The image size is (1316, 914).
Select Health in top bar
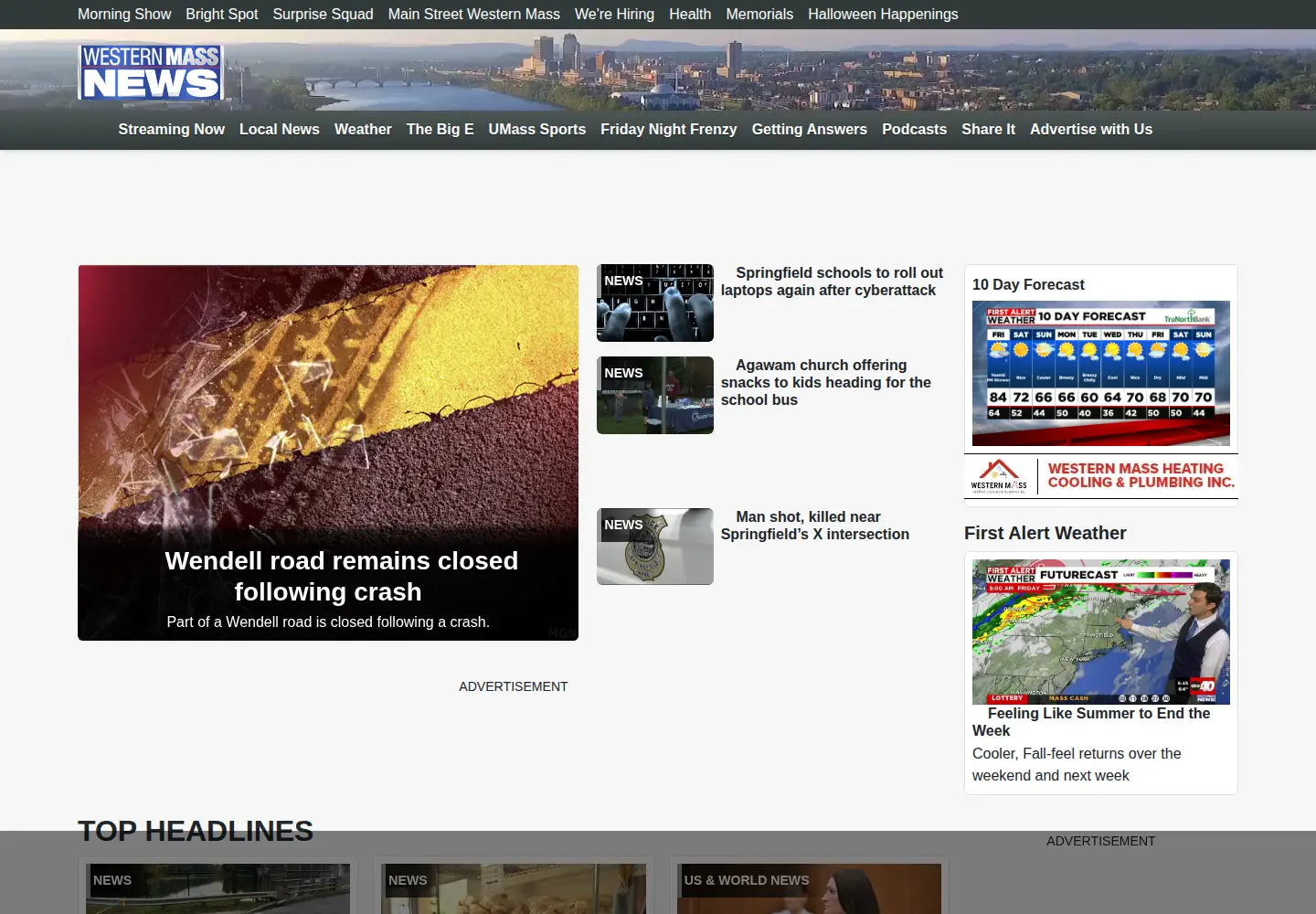point(690,15)
